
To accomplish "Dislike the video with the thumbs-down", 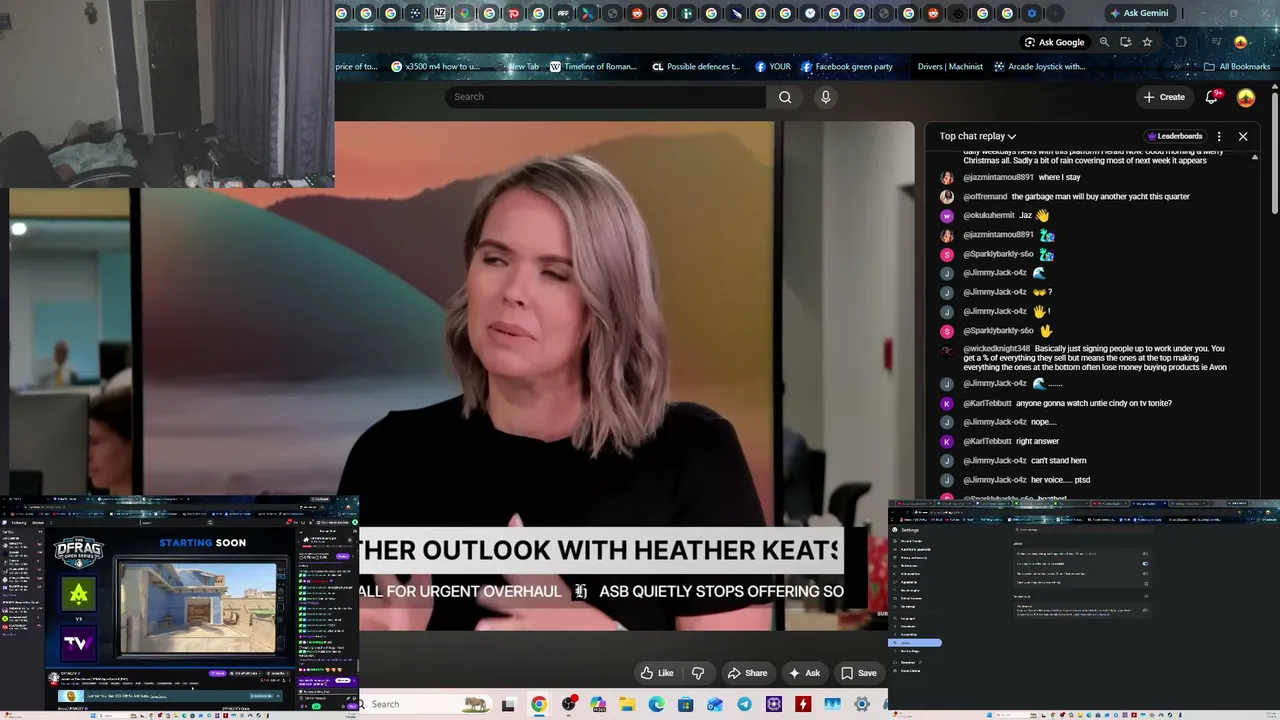I will pyautogui.click(x=698, y=673).
